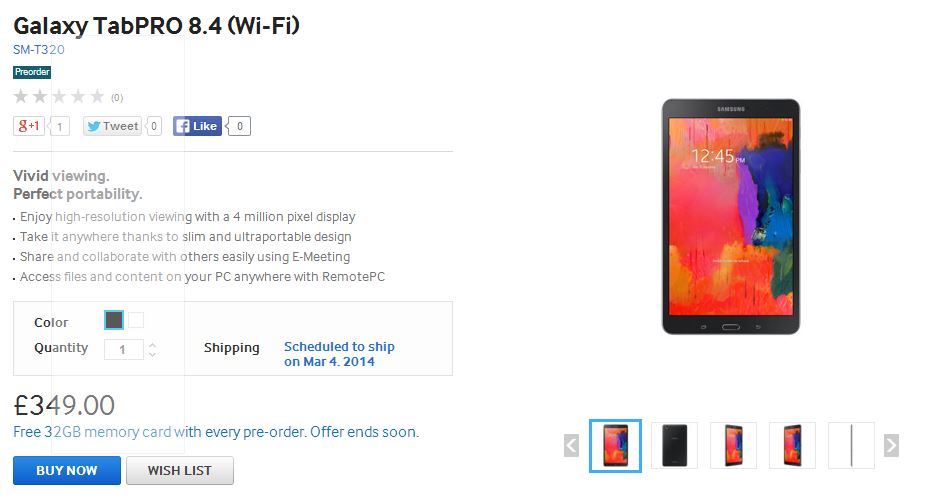941x502 pixels.
Task: Increase quantity with the up arrow
Action: (152, 344)
